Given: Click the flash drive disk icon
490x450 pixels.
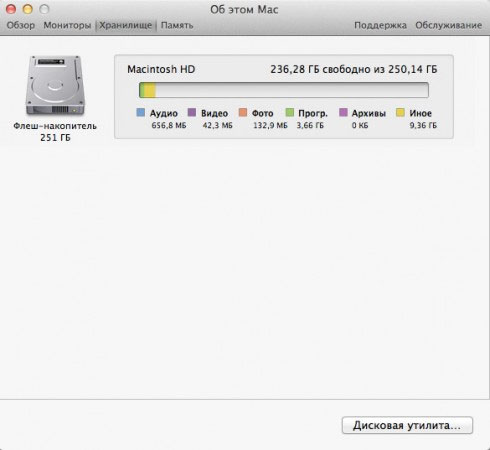Looking at the screenshot, I should pos(55,86).
